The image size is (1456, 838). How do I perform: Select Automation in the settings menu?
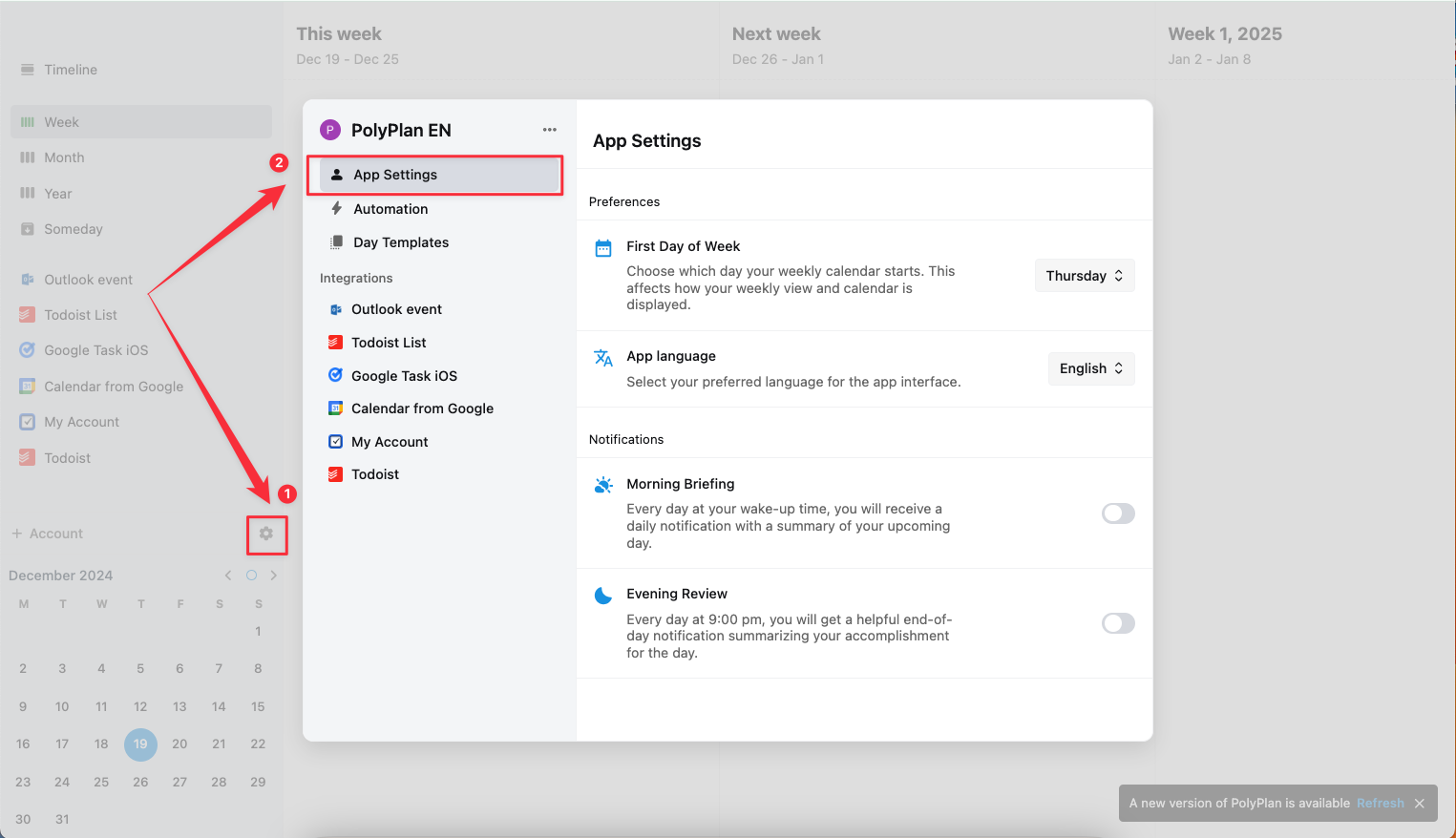(390, 209)
